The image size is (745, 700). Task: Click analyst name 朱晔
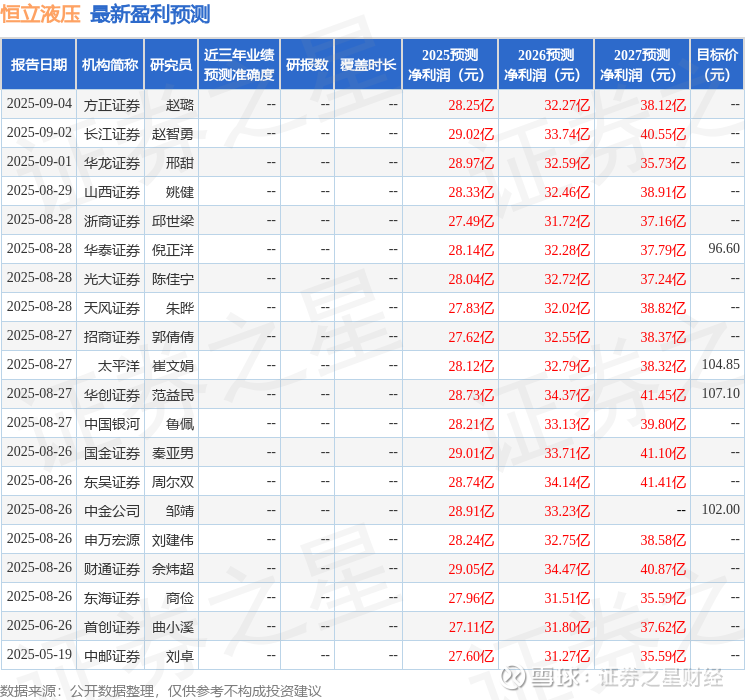(x=180, y=308)
